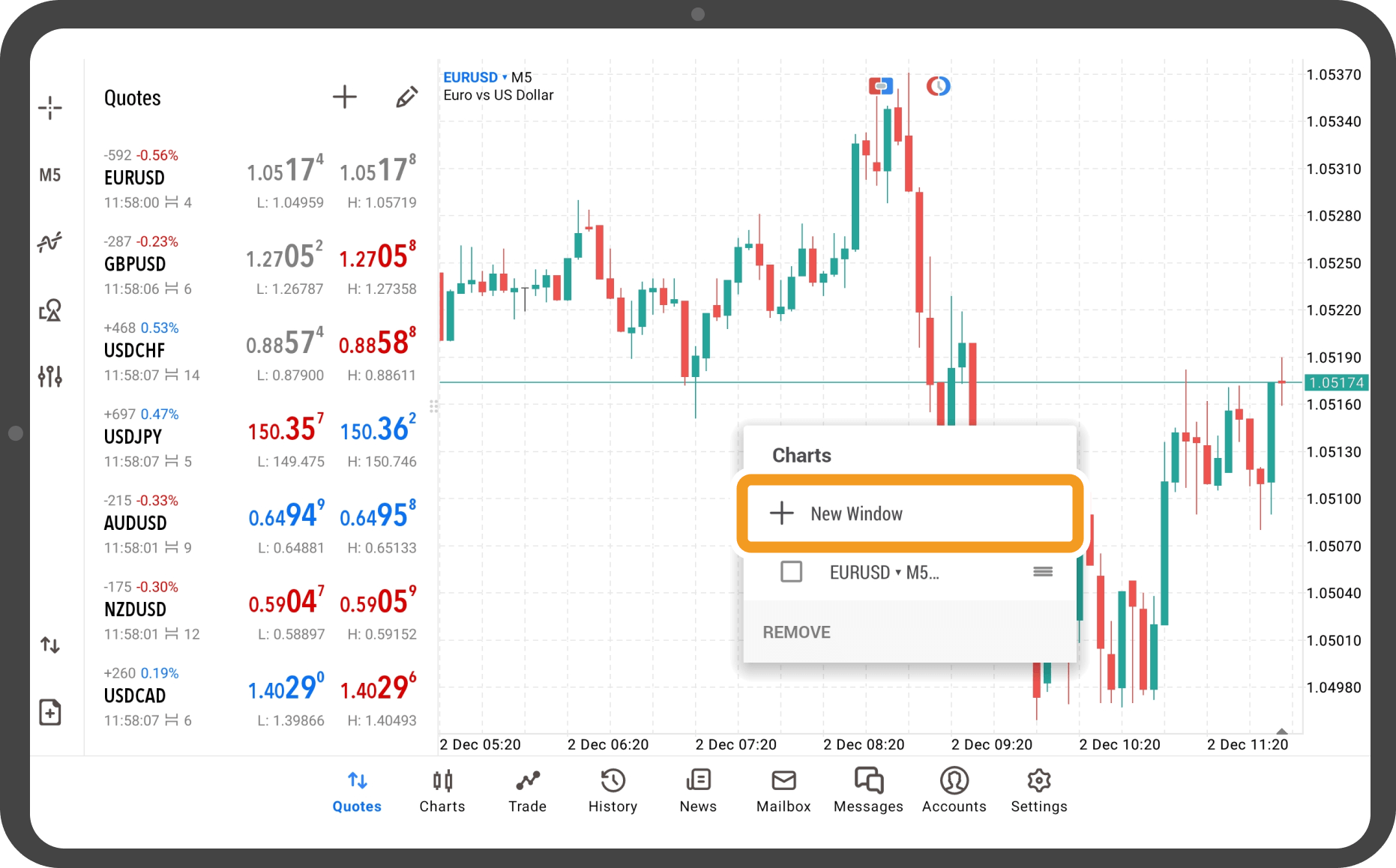1396x868 pixels.
Task: Tap the new order document icon
Action: pyautogui.click(x=50, y=712)
